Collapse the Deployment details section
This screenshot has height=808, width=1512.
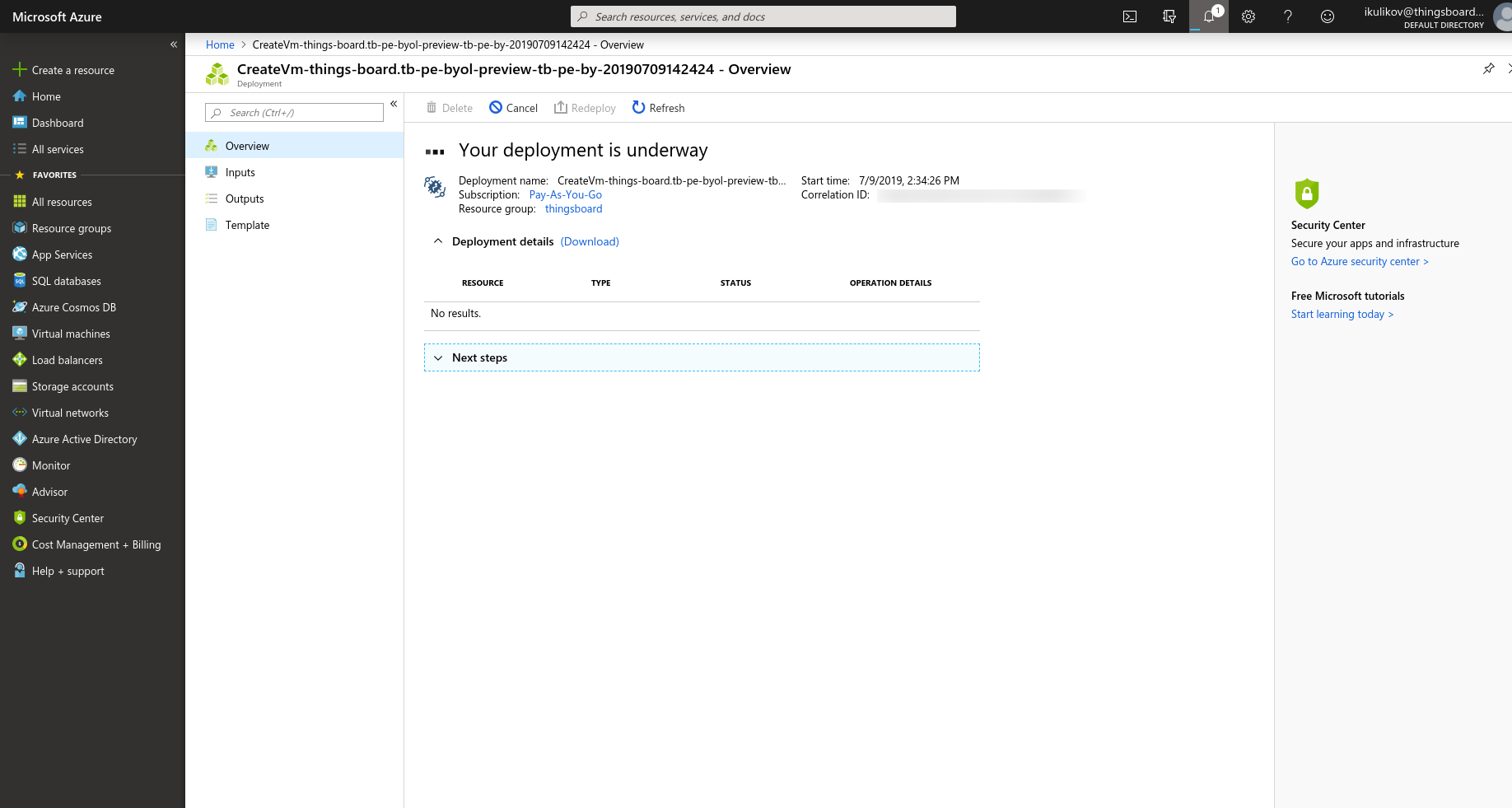(438, 241)
